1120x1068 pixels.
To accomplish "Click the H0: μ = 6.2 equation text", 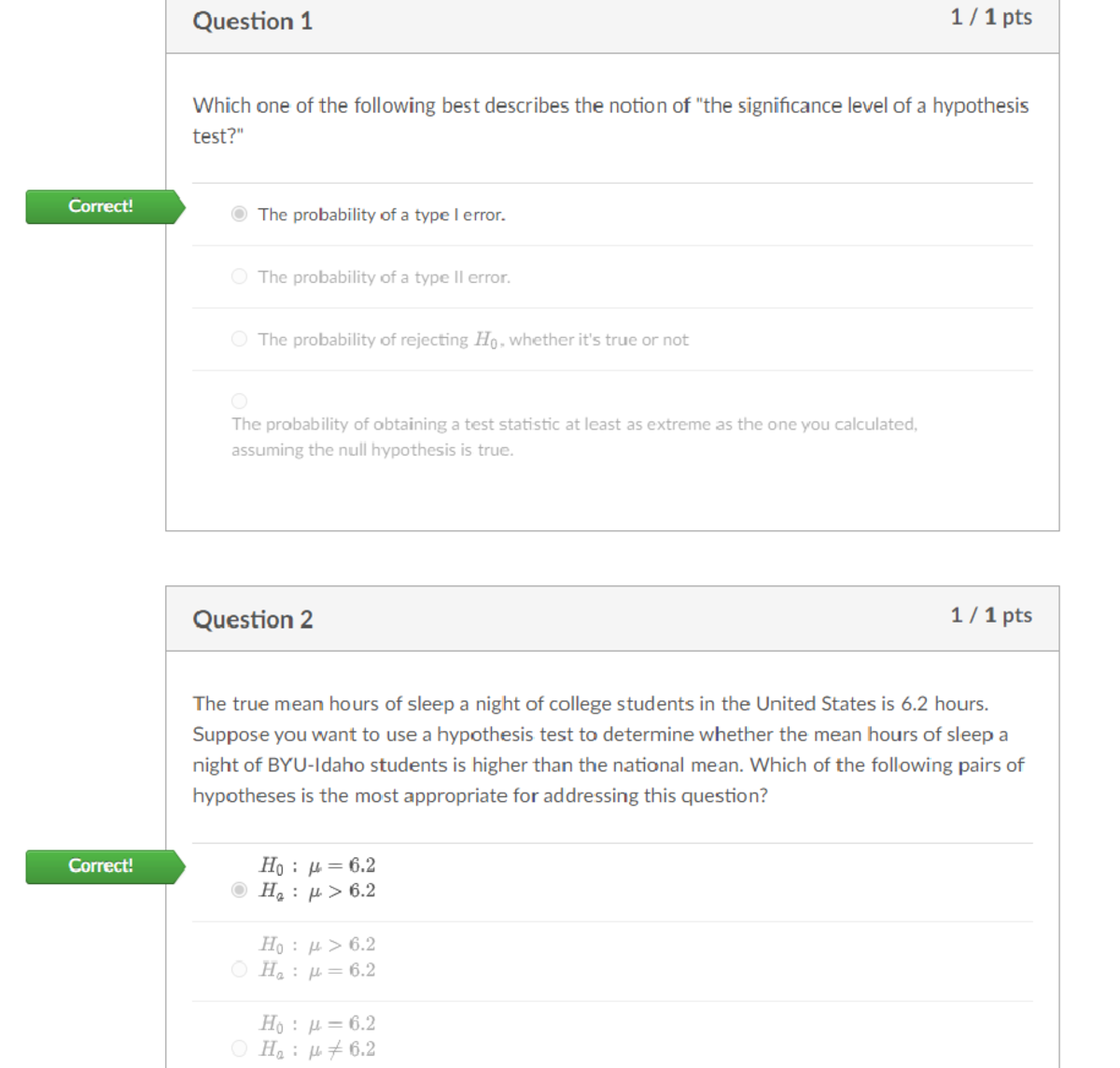I will tap(317, 865).
